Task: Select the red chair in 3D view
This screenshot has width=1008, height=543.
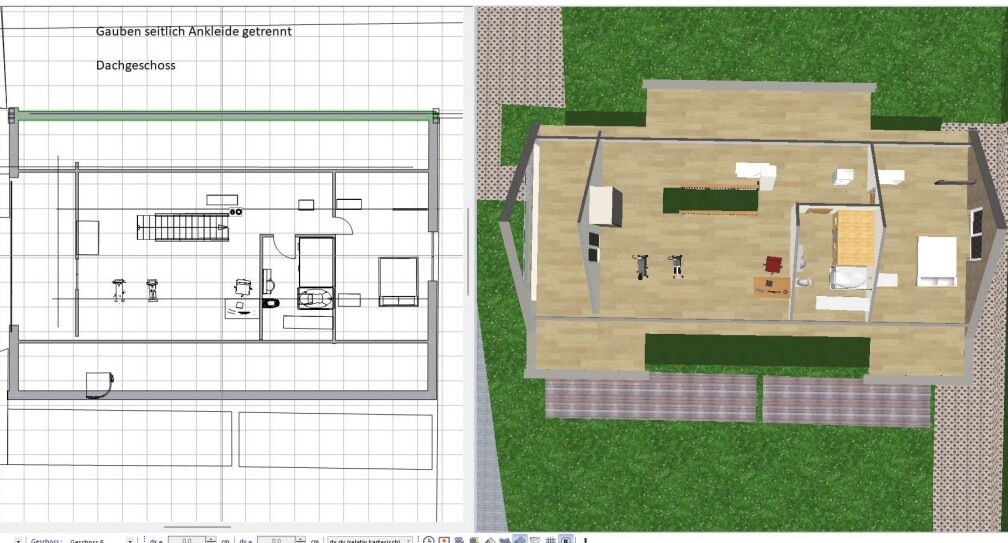Action: (772, 264)
